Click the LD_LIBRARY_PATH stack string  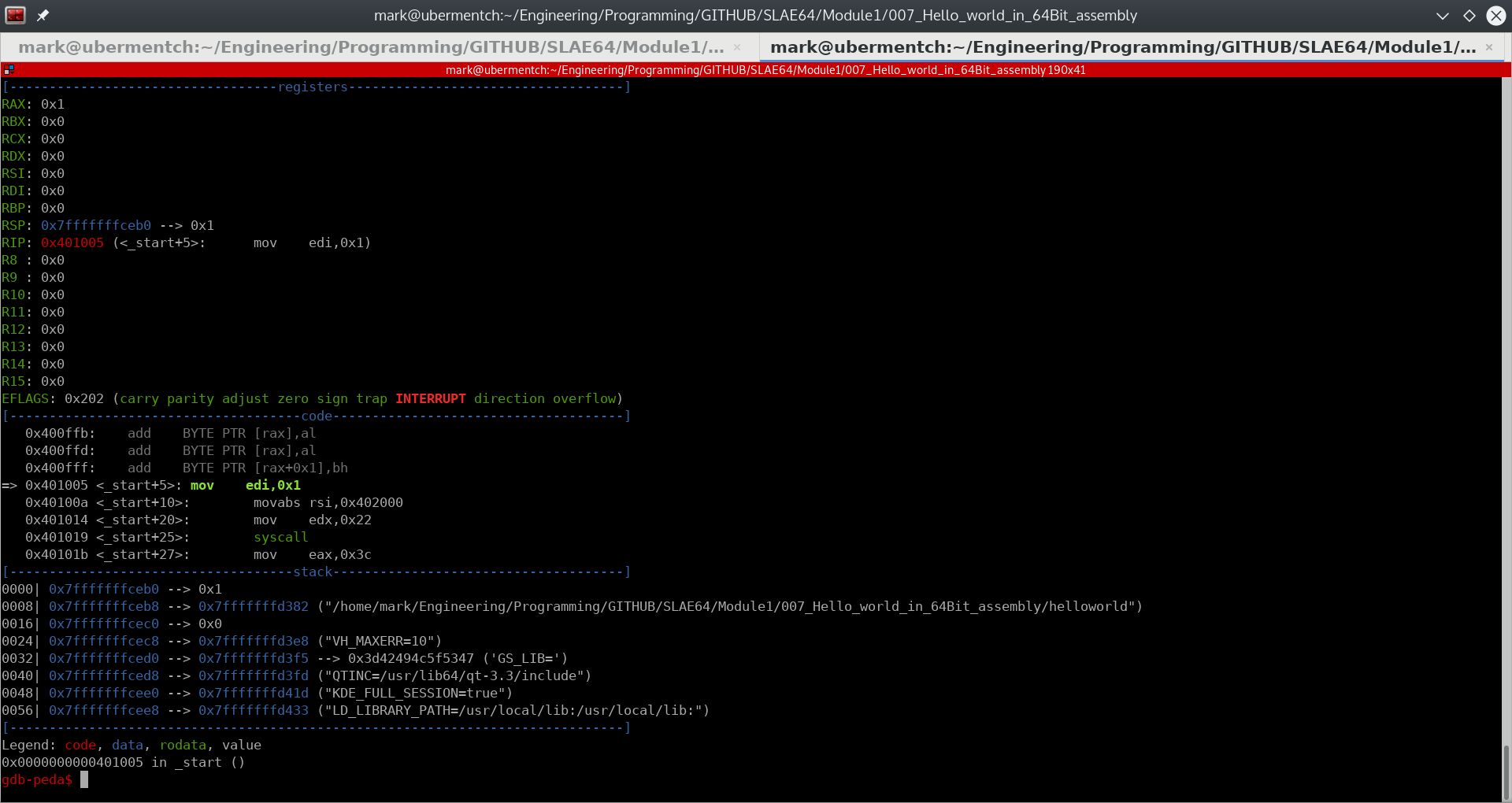click(513, 710)
